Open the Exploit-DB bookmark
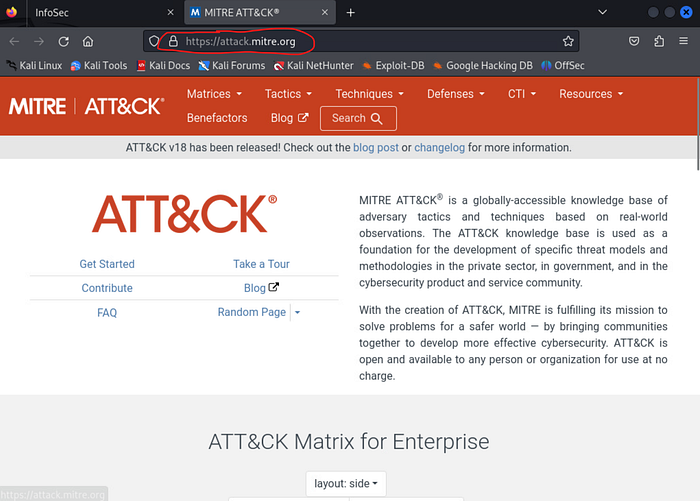This screenshot has height=501, width=700. [393, 66]
